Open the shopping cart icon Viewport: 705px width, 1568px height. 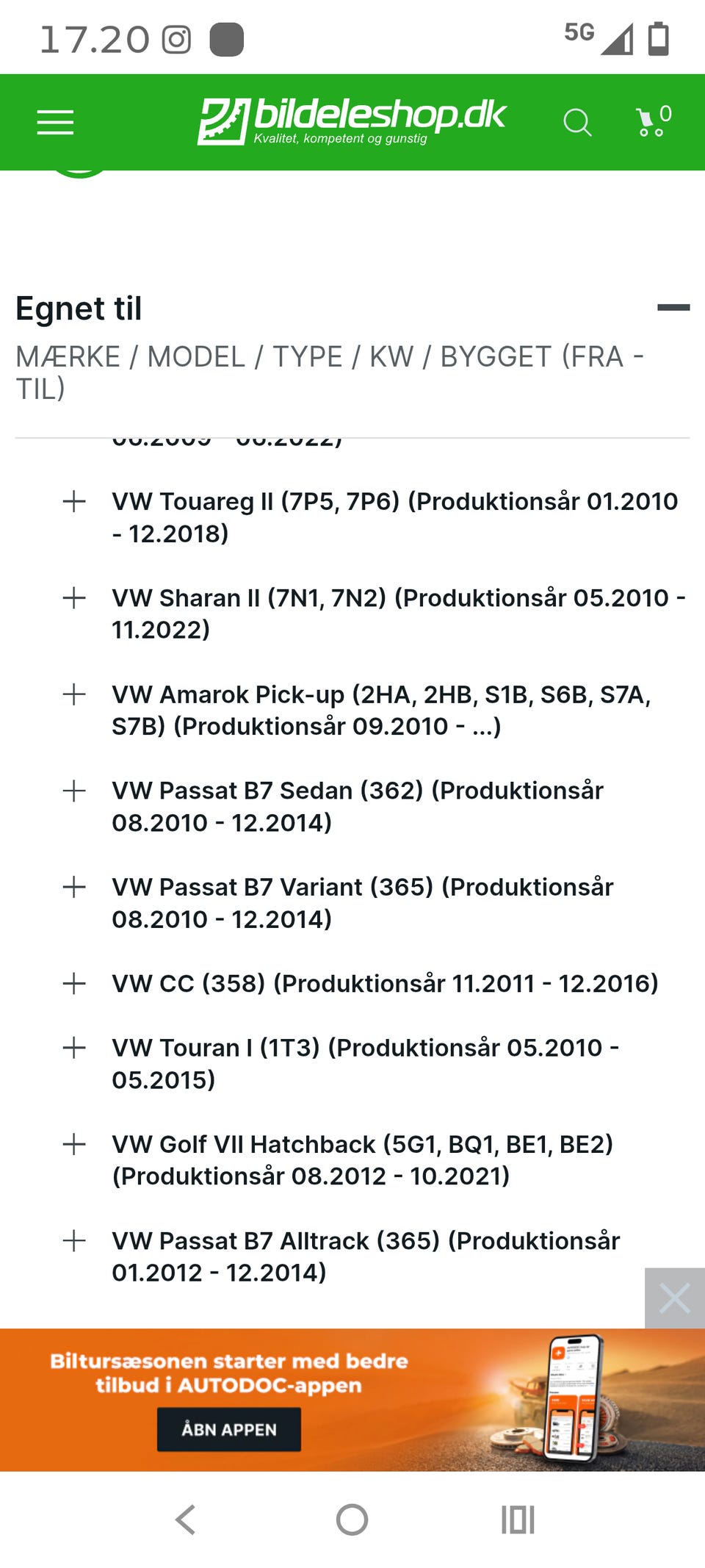653,121
